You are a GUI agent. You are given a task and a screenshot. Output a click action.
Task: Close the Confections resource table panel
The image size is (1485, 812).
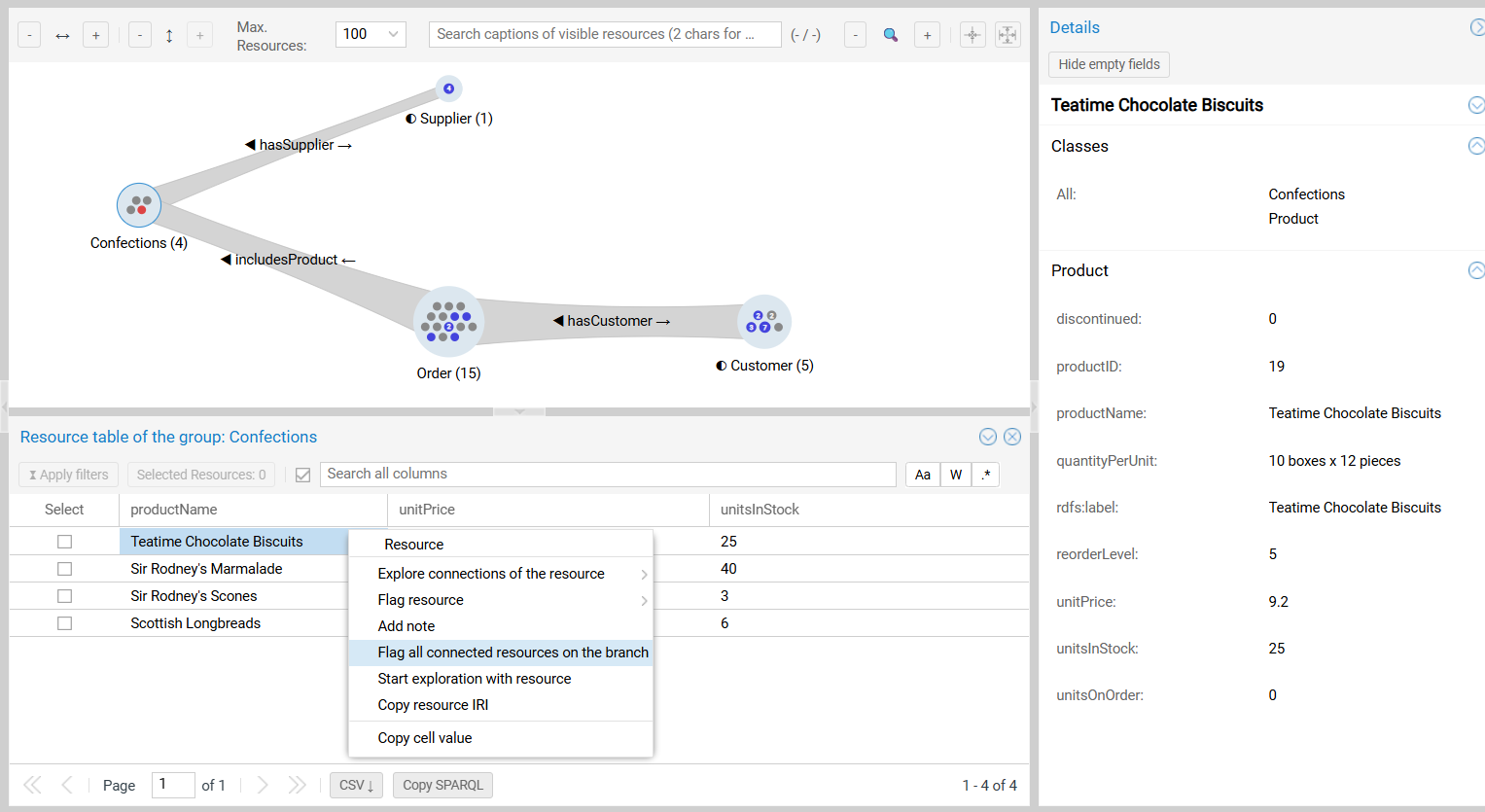(x=1012, y=437)
